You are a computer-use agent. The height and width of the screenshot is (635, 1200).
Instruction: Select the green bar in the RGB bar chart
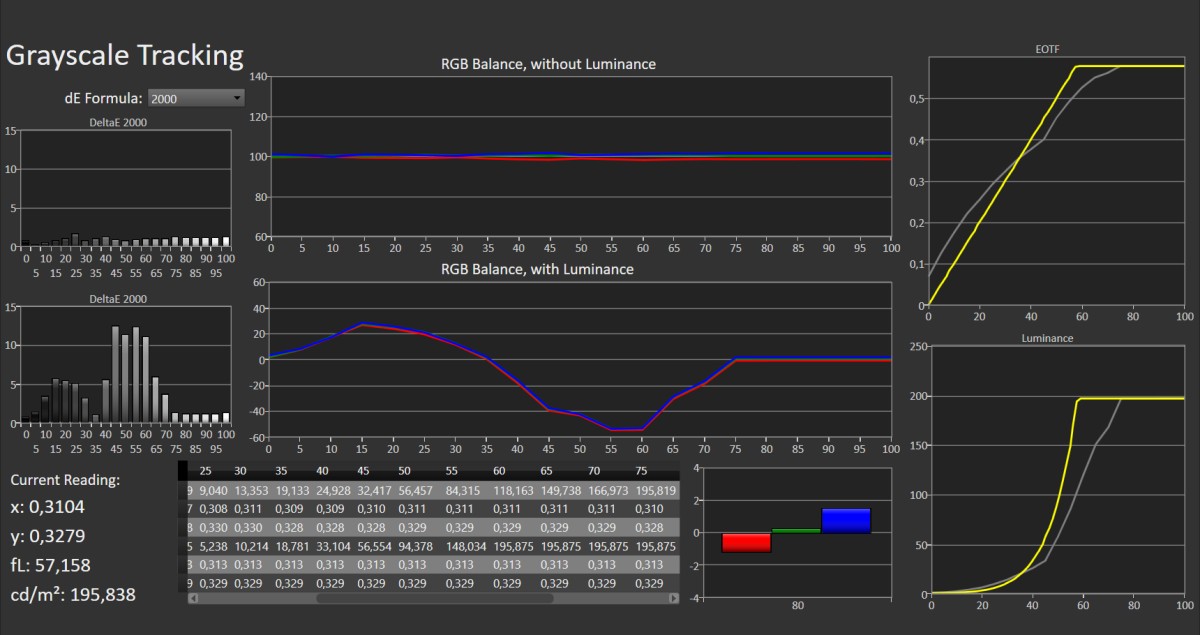(796, 530)
